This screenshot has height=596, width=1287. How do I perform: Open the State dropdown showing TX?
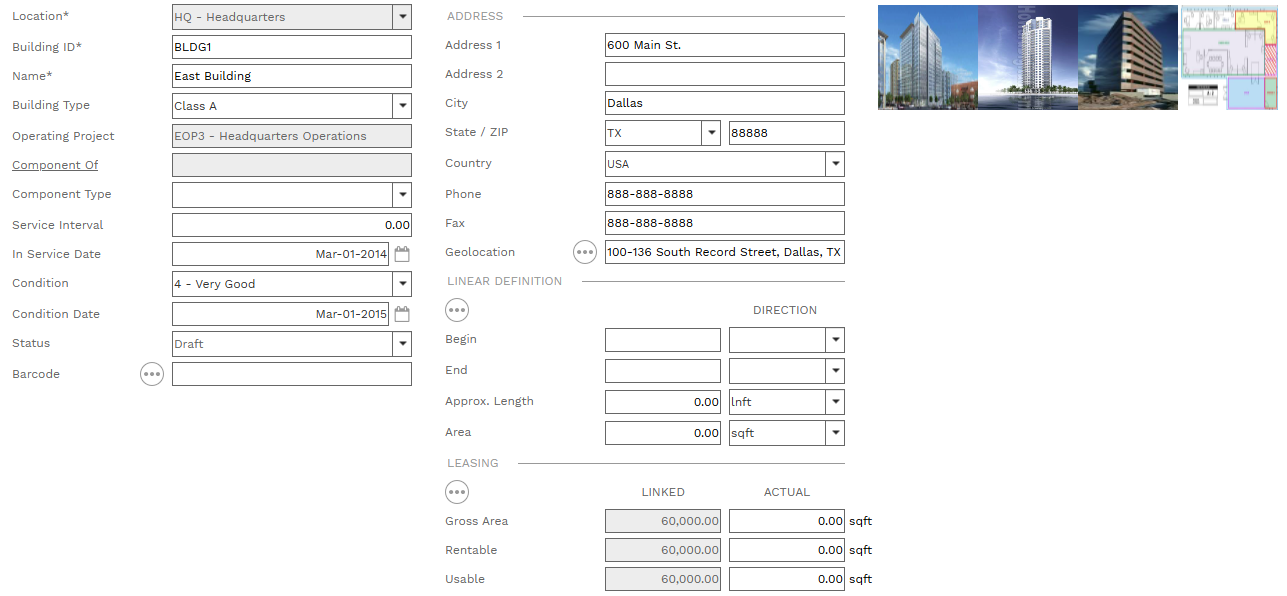711,133
